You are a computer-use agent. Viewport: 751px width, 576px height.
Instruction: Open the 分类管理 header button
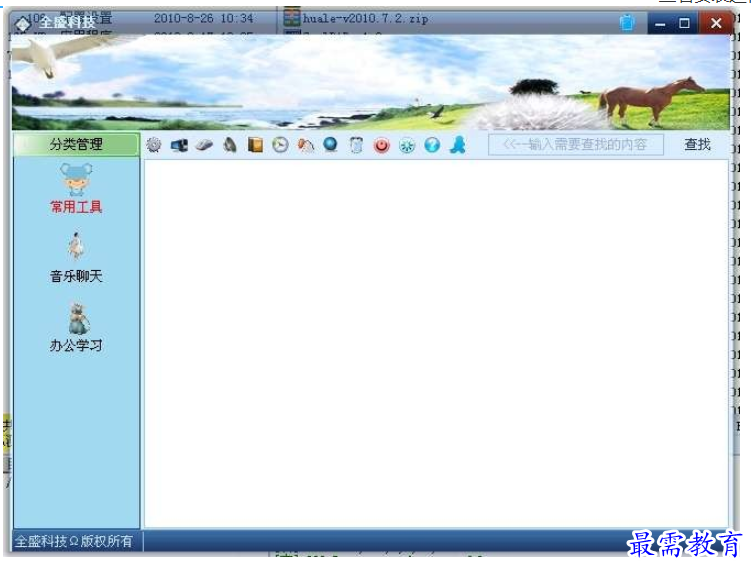[76, 144]
